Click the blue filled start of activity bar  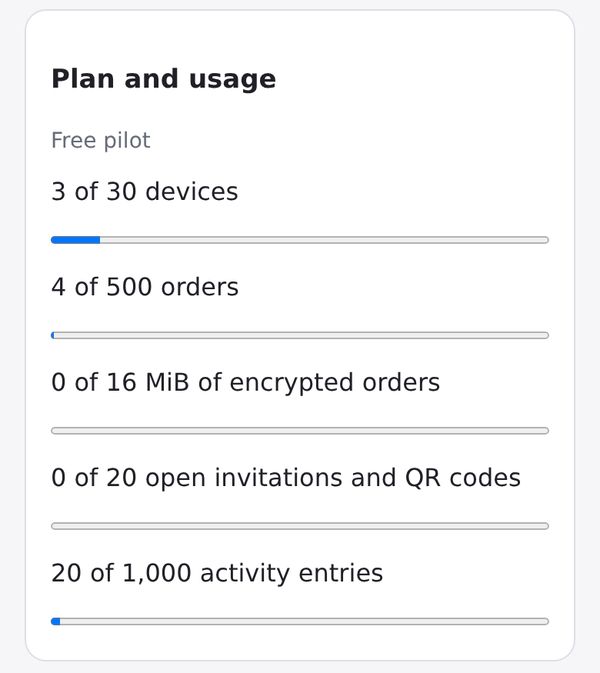(56, 621)
